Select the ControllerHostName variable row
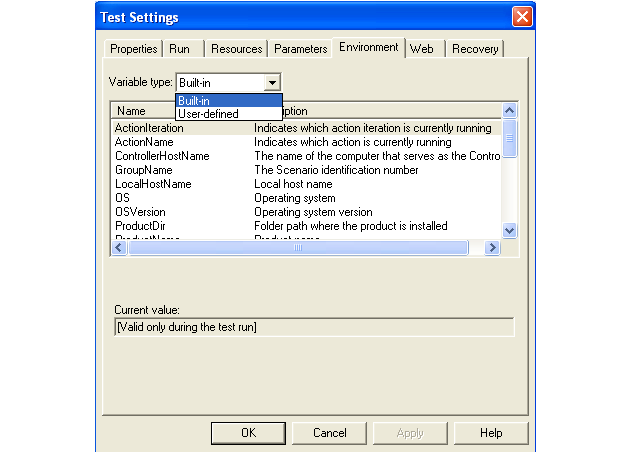The image size is (640, 452). (x=162, y=156)
